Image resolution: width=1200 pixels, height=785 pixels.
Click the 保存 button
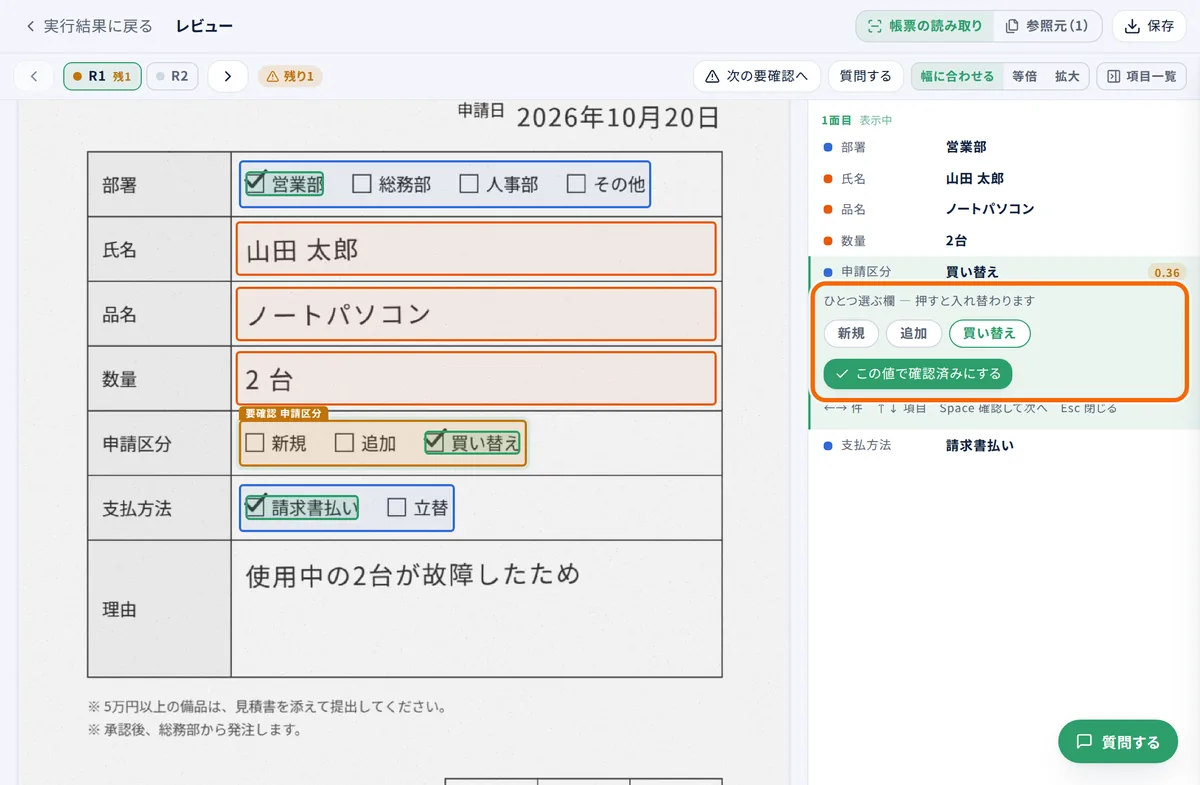point(1150,26)
